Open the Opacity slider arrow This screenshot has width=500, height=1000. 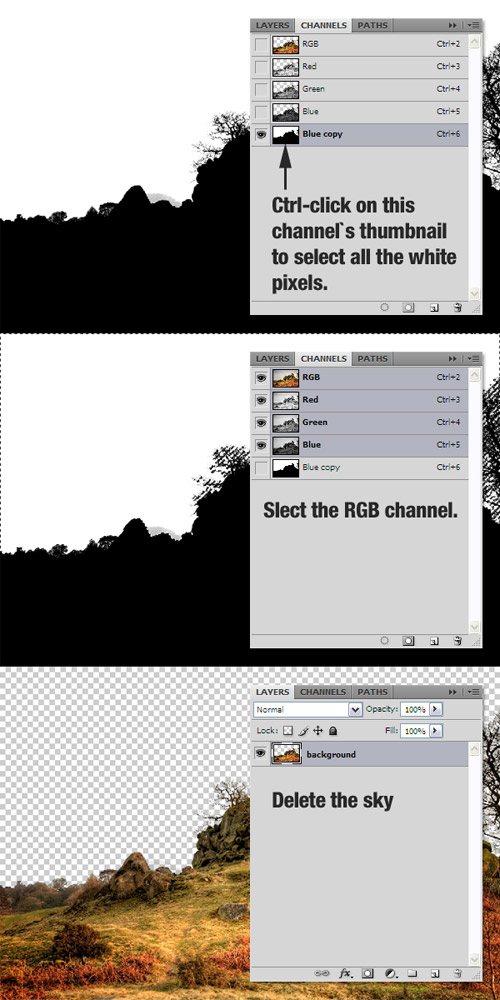click(436, 709)
